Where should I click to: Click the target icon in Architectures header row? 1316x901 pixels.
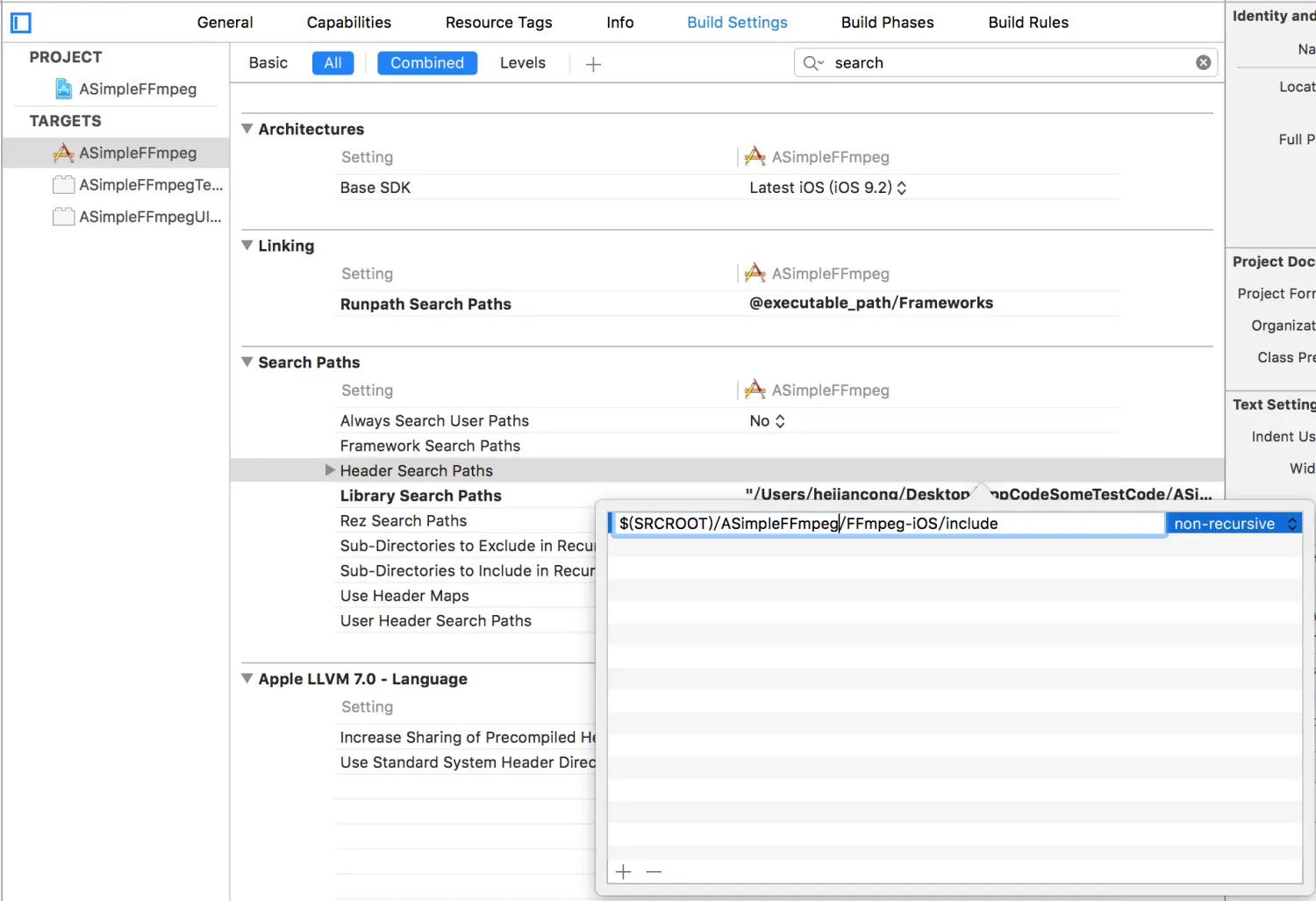755,156
